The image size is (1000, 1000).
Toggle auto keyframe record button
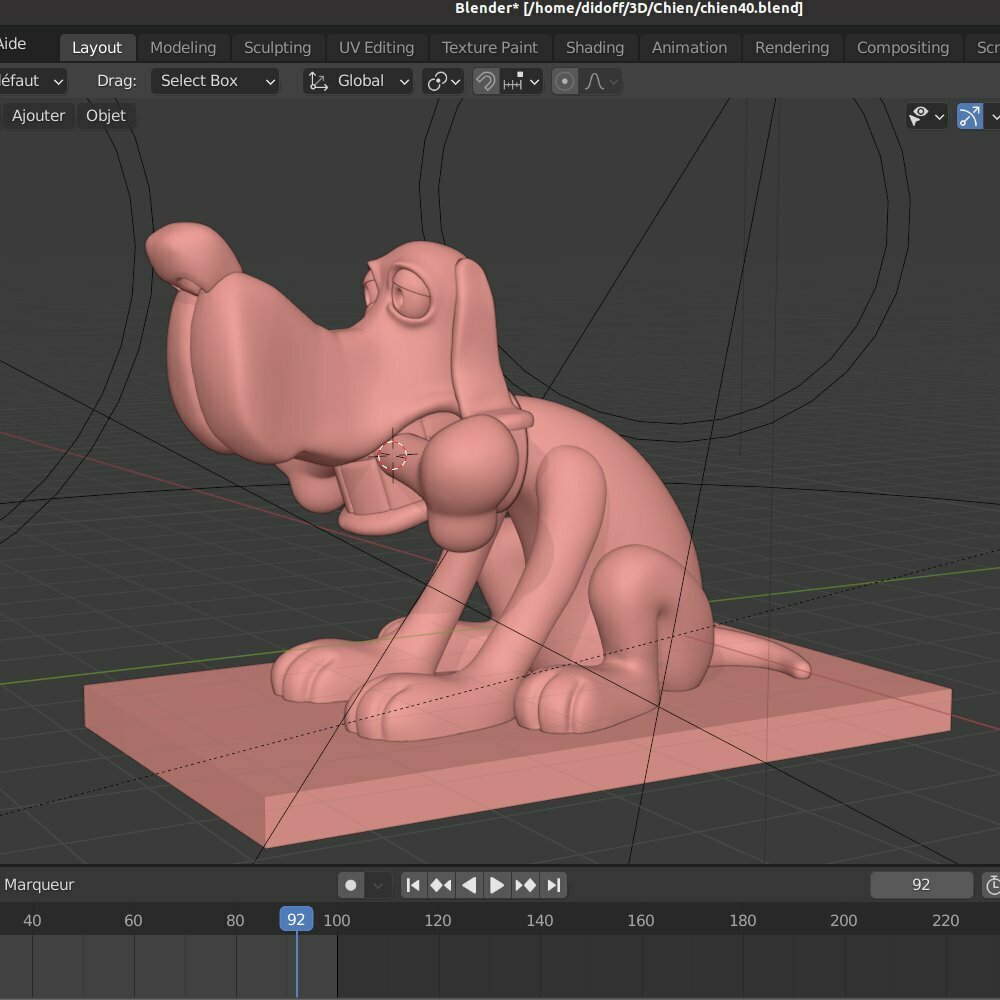click(x=351, y=885)
